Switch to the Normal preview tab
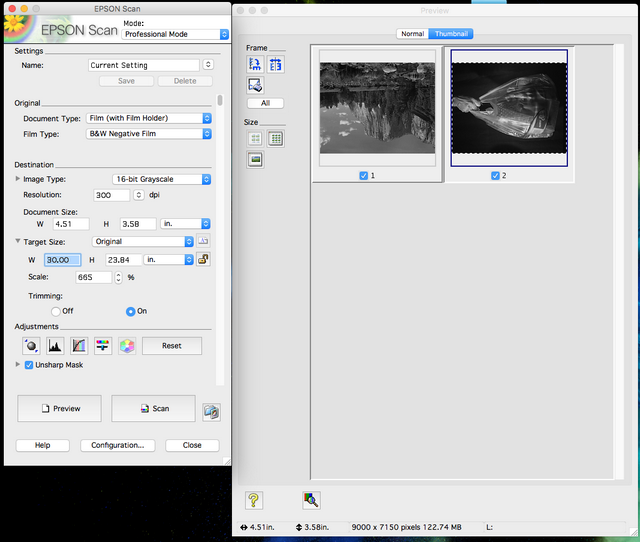The height and width of the screenshot is (542, 640). pos(412,34)
